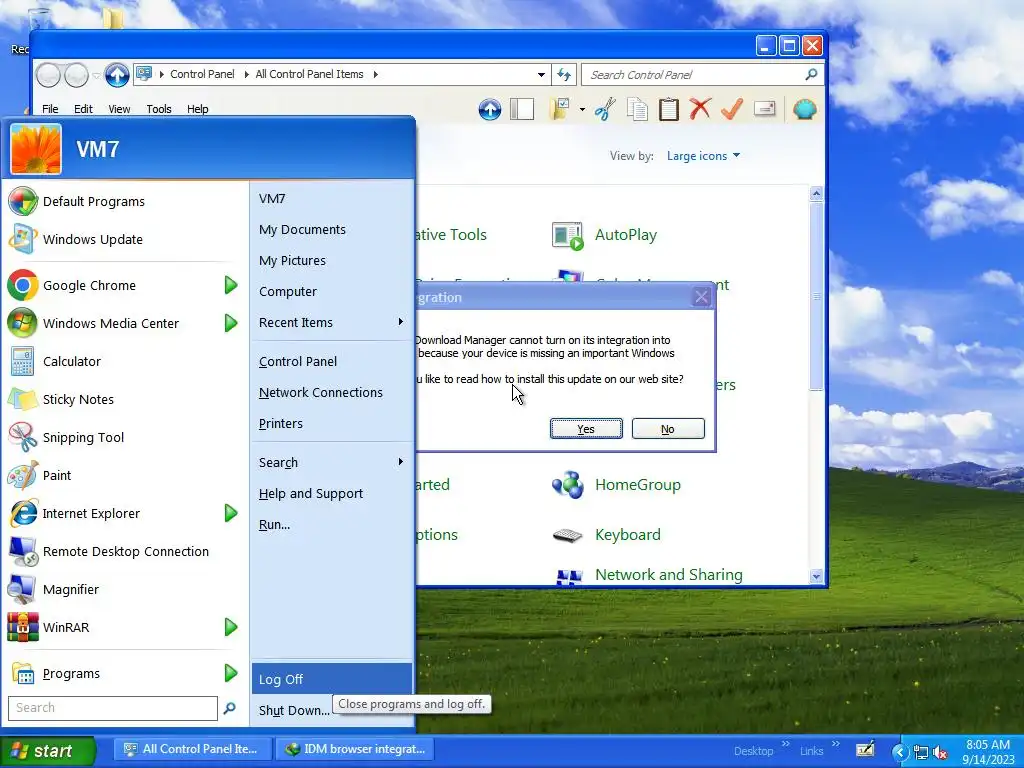Expand Internet Explorer jump list arrow

click(231, 513)
